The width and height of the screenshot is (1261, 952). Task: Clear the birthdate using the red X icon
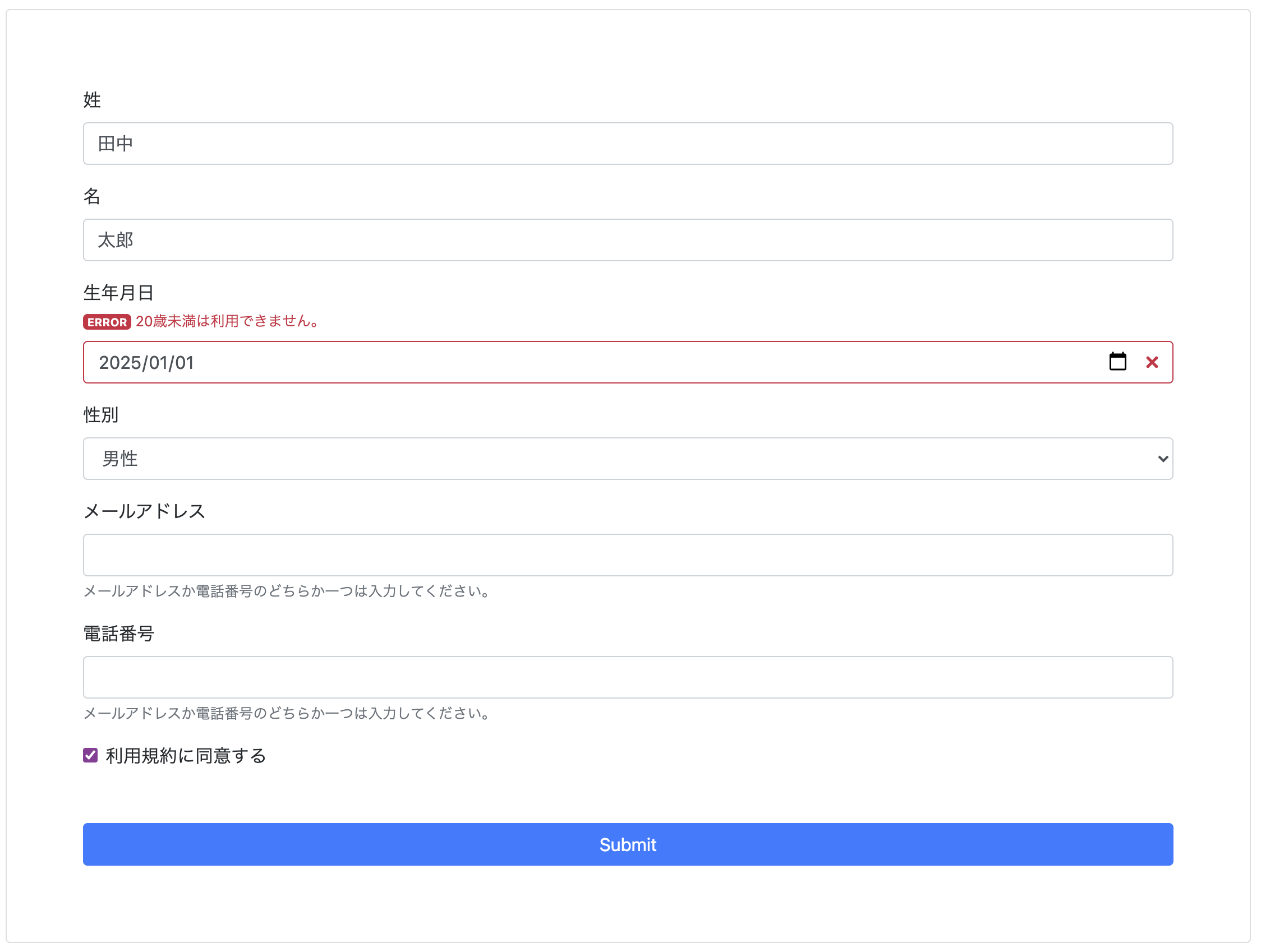(1152, 362)
